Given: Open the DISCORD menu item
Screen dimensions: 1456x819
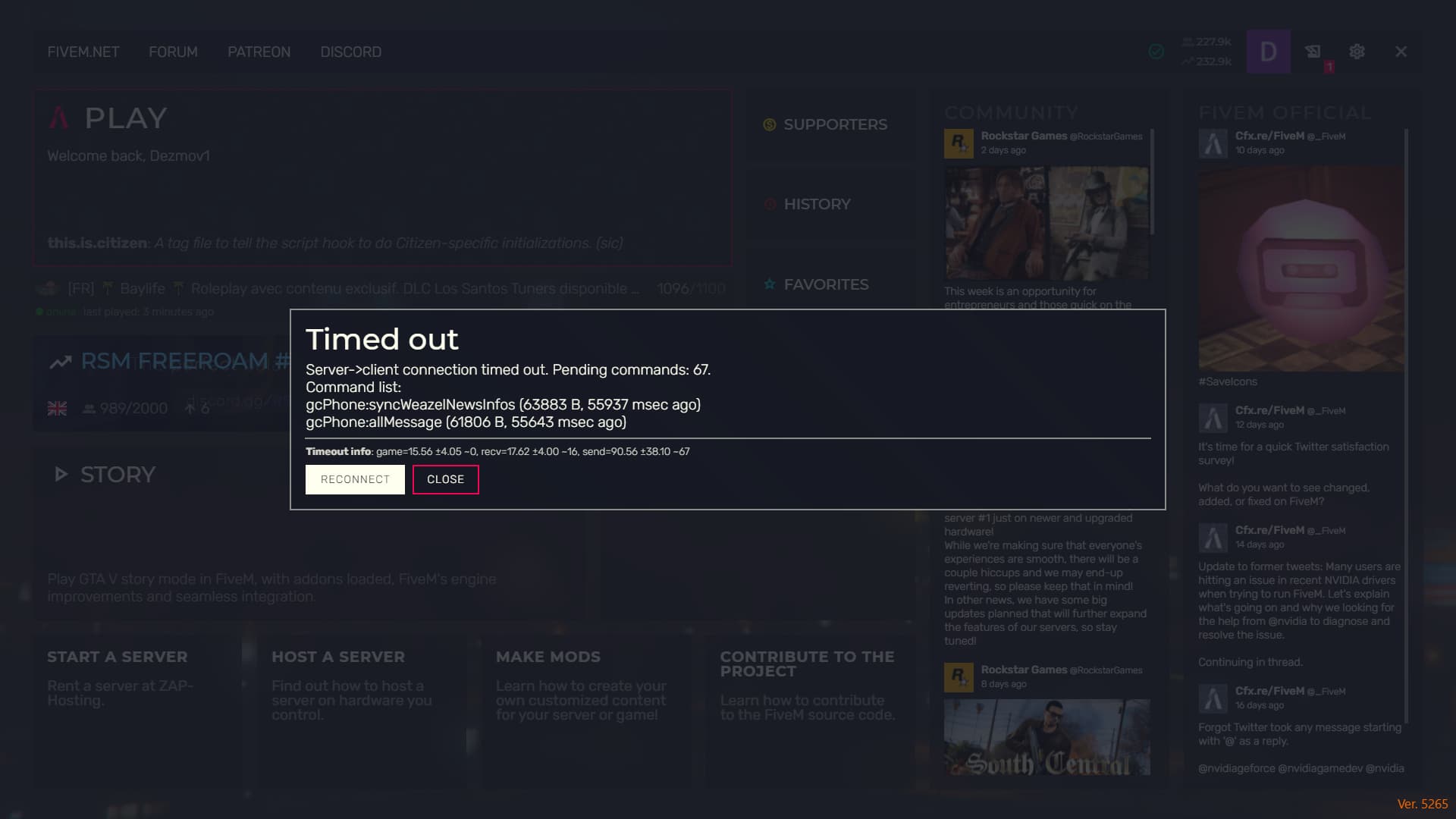Looking at the screenshot, I should (x=351, y=52).
